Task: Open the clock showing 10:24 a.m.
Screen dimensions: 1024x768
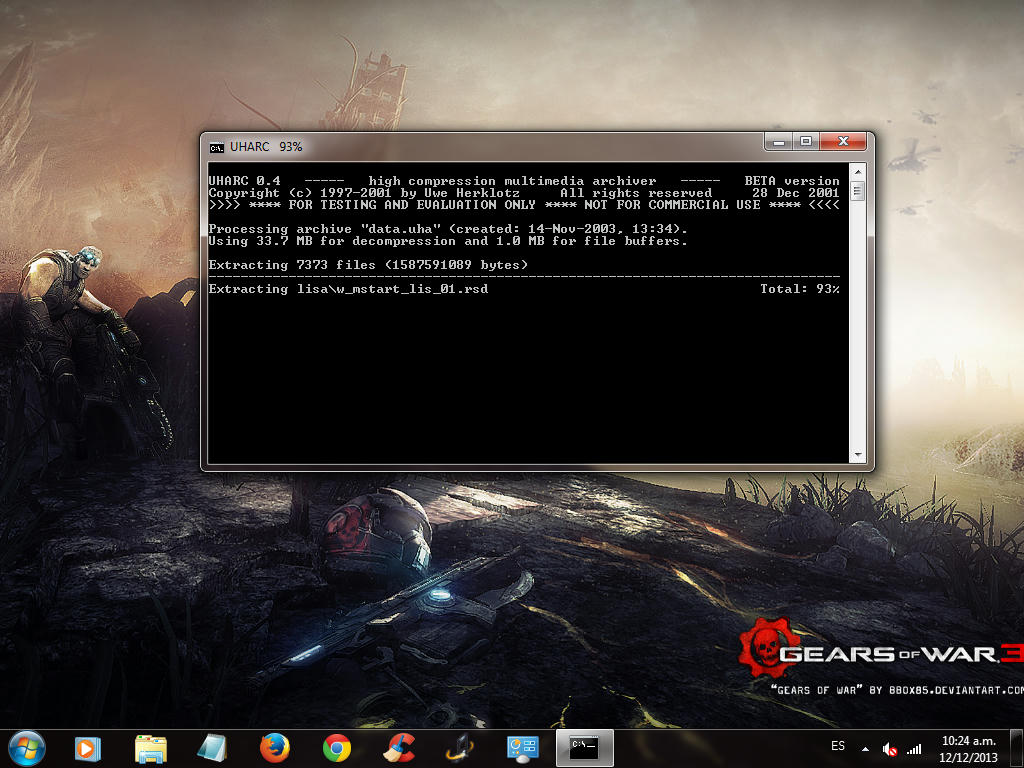Action: tap(968, 747)
